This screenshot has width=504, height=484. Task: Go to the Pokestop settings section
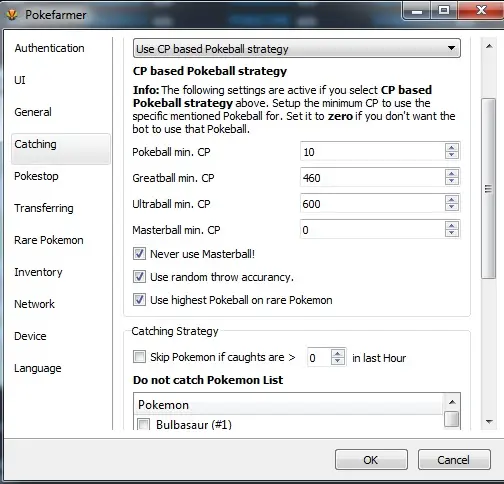coord(36,176)
